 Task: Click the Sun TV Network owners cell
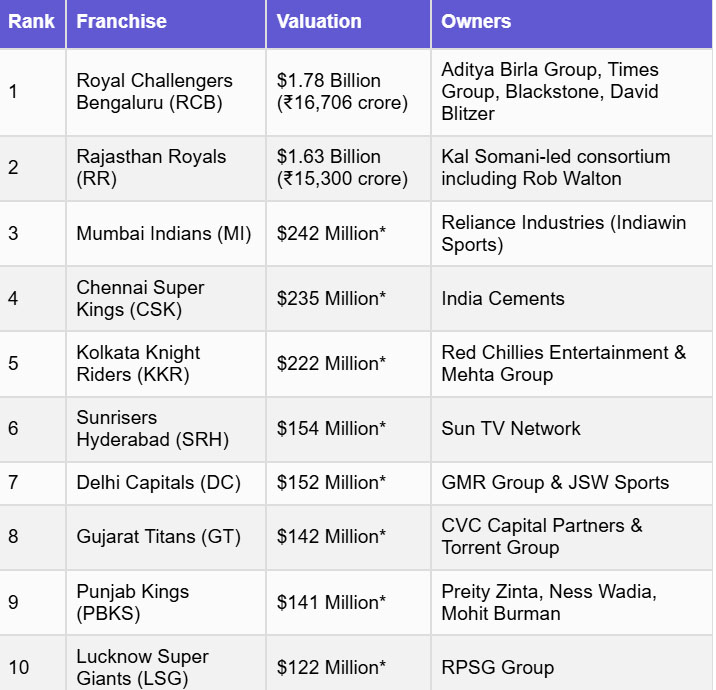tap(511, 428)
